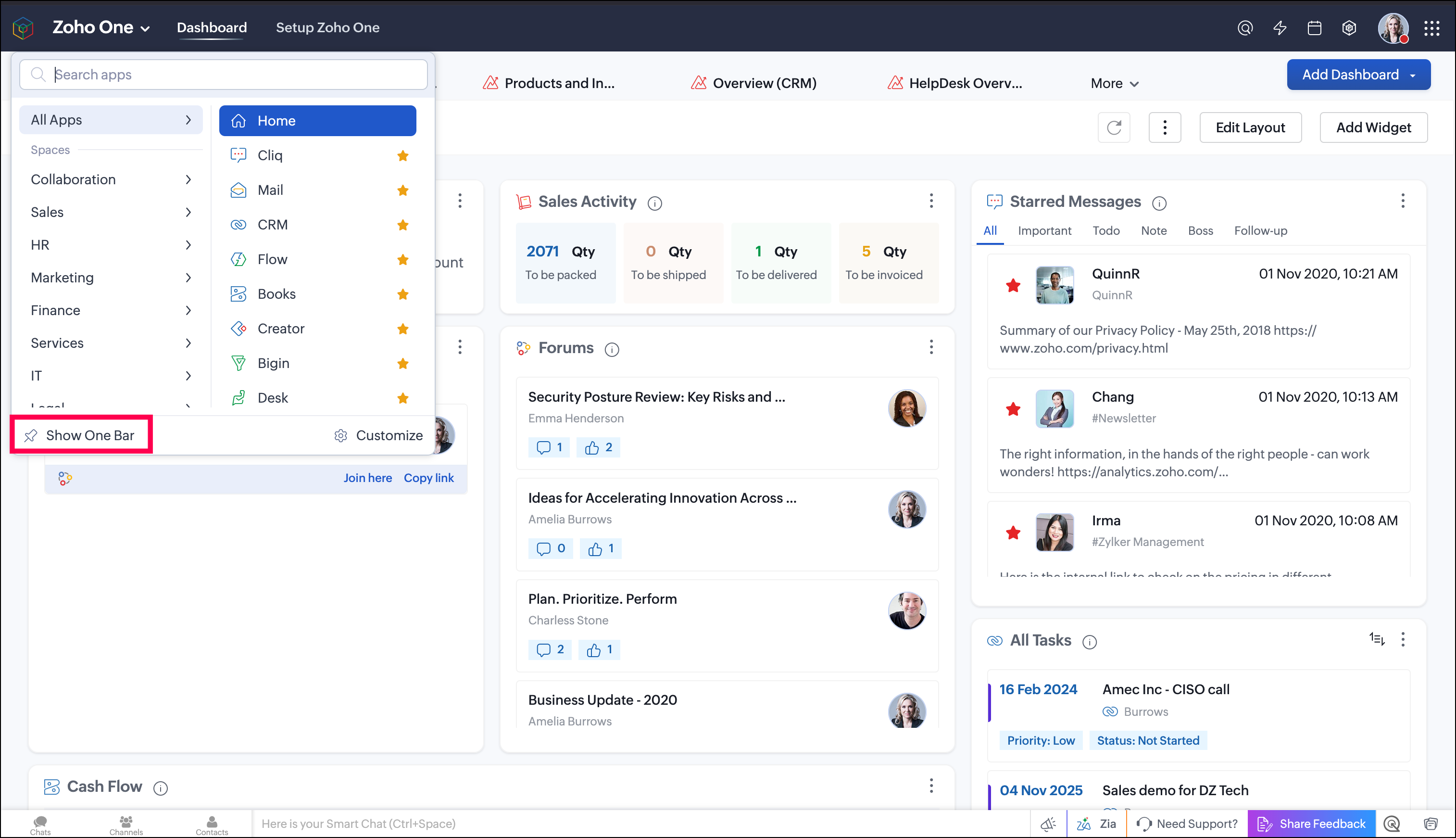Unstar the Bigin app favorite

point(402,363)
